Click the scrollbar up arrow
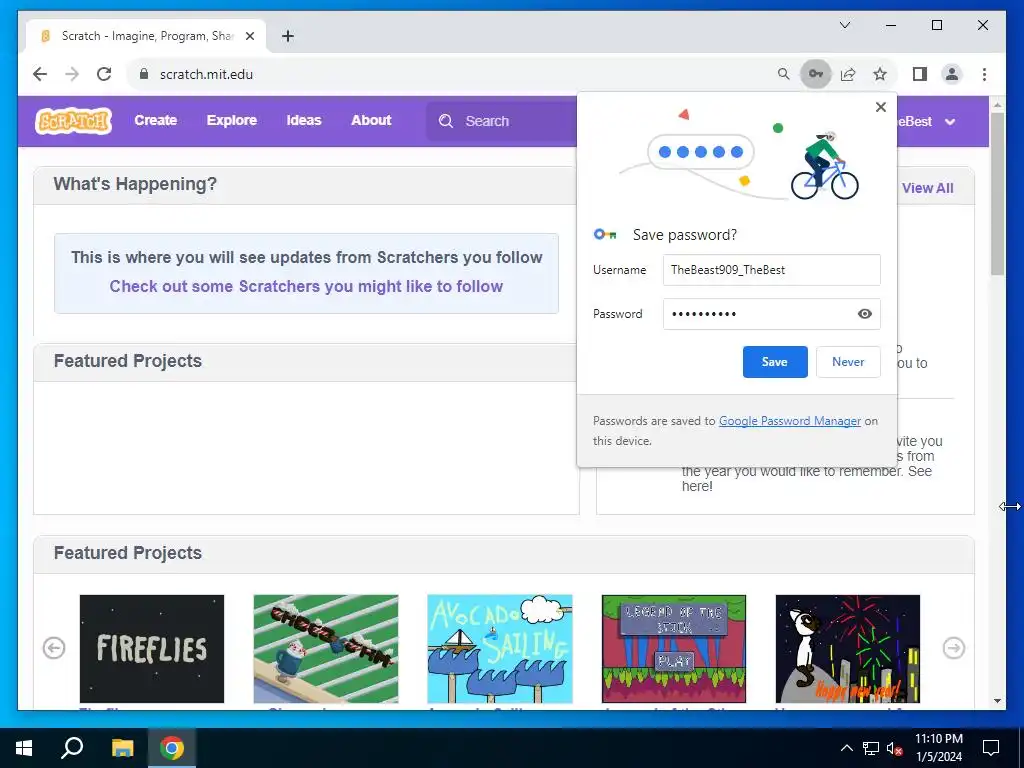The height and width of the screenshot is (768, 1024). pos(997,104)
